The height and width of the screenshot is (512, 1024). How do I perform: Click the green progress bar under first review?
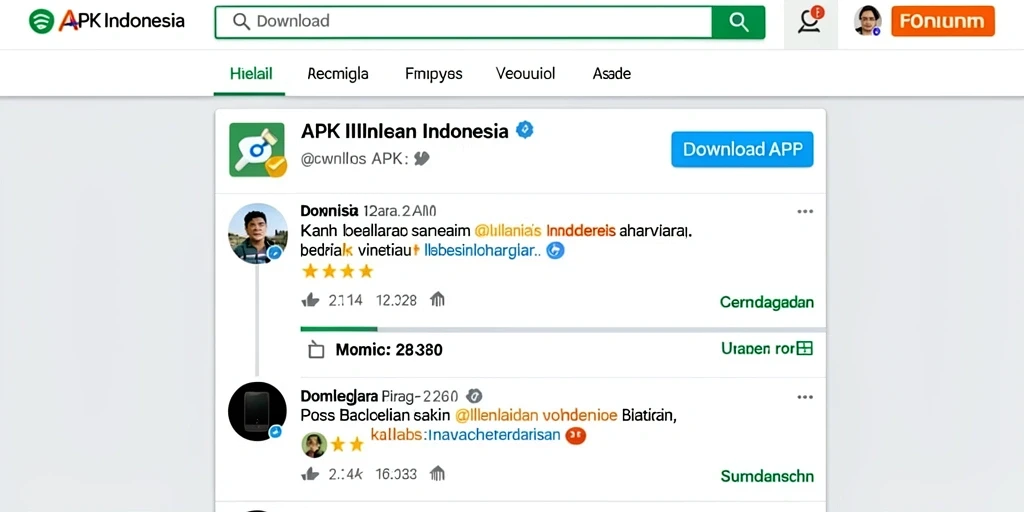click(338, 329)
